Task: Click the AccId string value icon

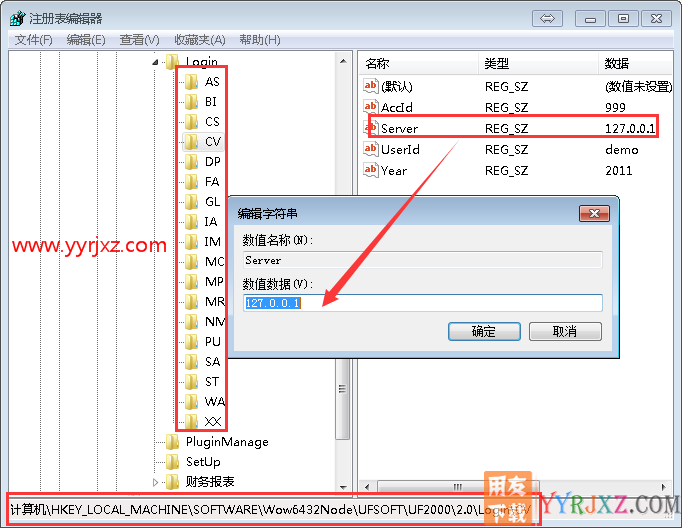Action: (370, 107)
